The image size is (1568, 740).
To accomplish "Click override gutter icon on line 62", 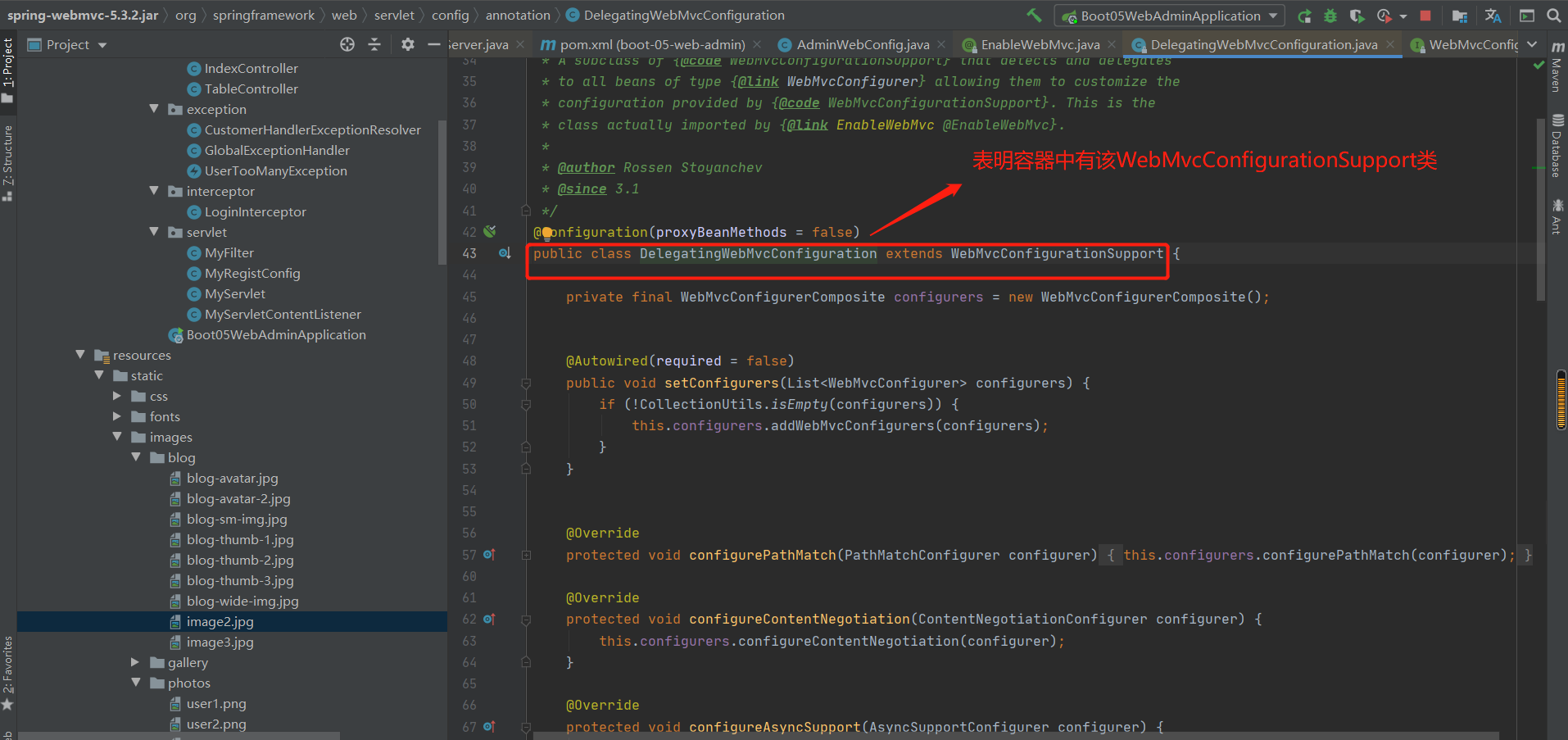I will point(489,620).
